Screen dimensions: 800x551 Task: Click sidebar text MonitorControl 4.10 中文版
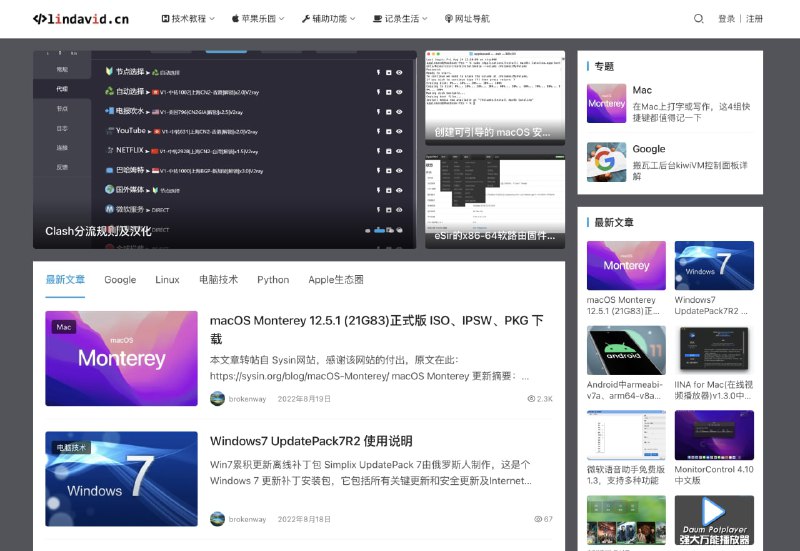714,475
